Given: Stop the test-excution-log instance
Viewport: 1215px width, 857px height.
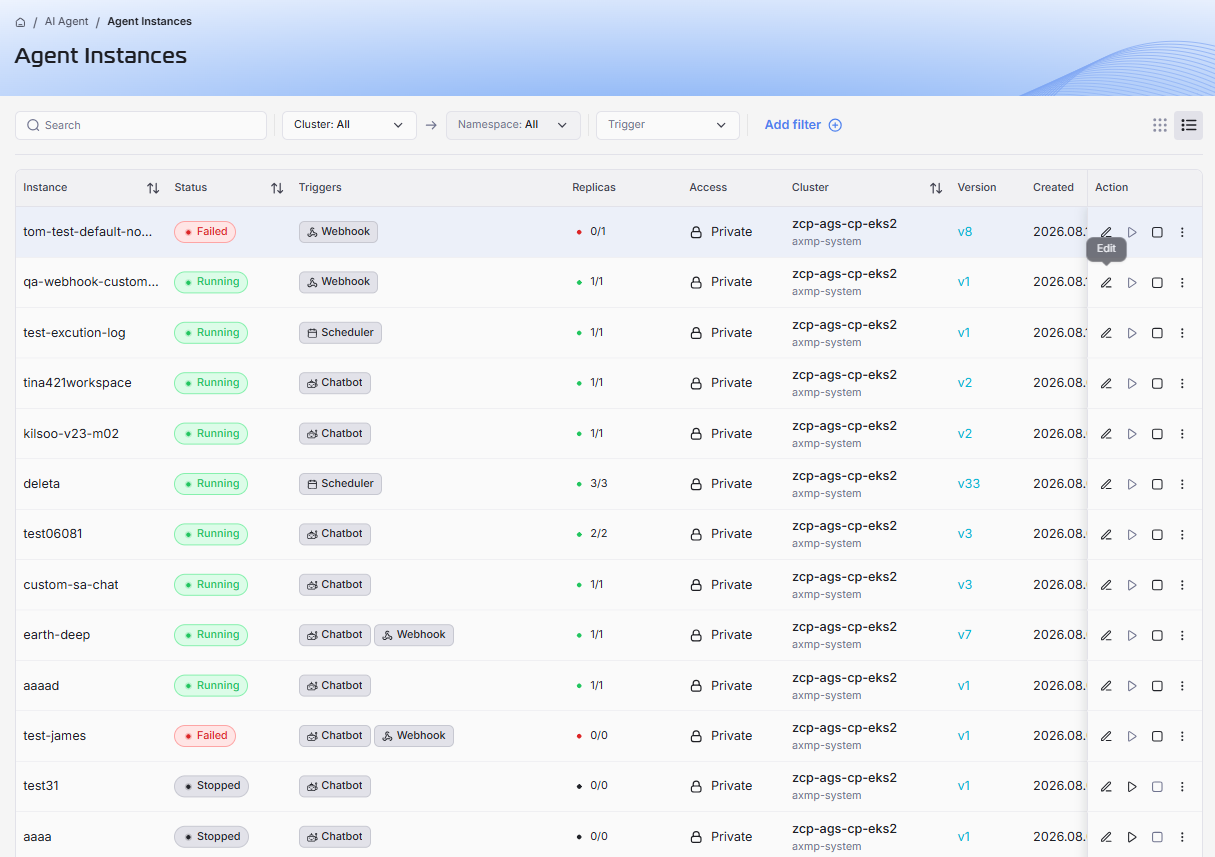Looking at the screenshot, I should coord(1157,333).
